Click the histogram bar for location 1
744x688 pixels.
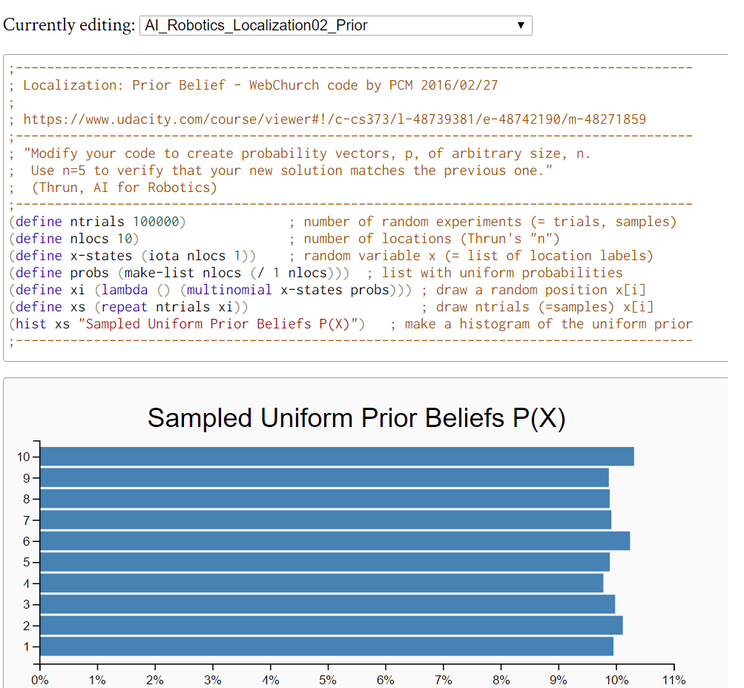coord(326,647)
